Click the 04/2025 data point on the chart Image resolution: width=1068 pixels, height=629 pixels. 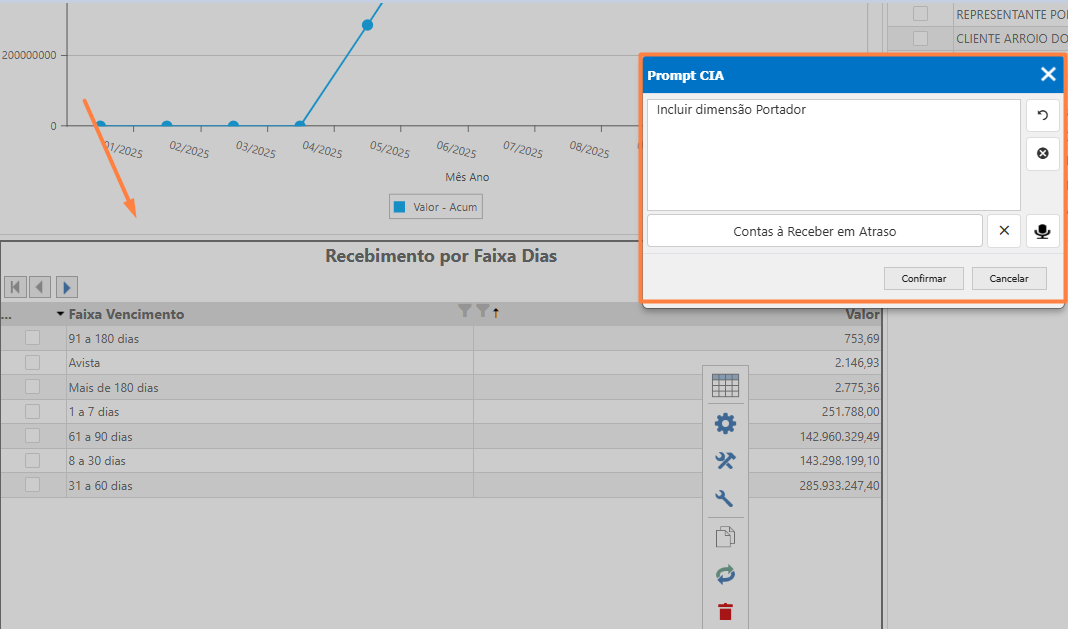(x=300, y=125)
